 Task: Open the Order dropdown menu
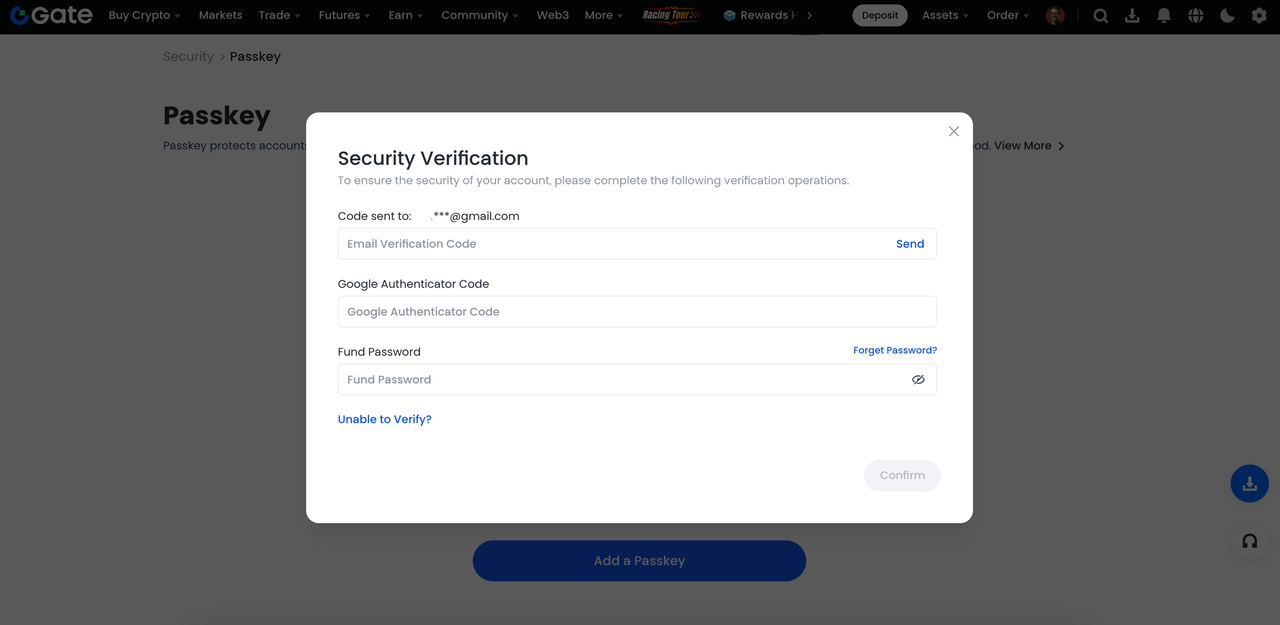pos(1007,16)
